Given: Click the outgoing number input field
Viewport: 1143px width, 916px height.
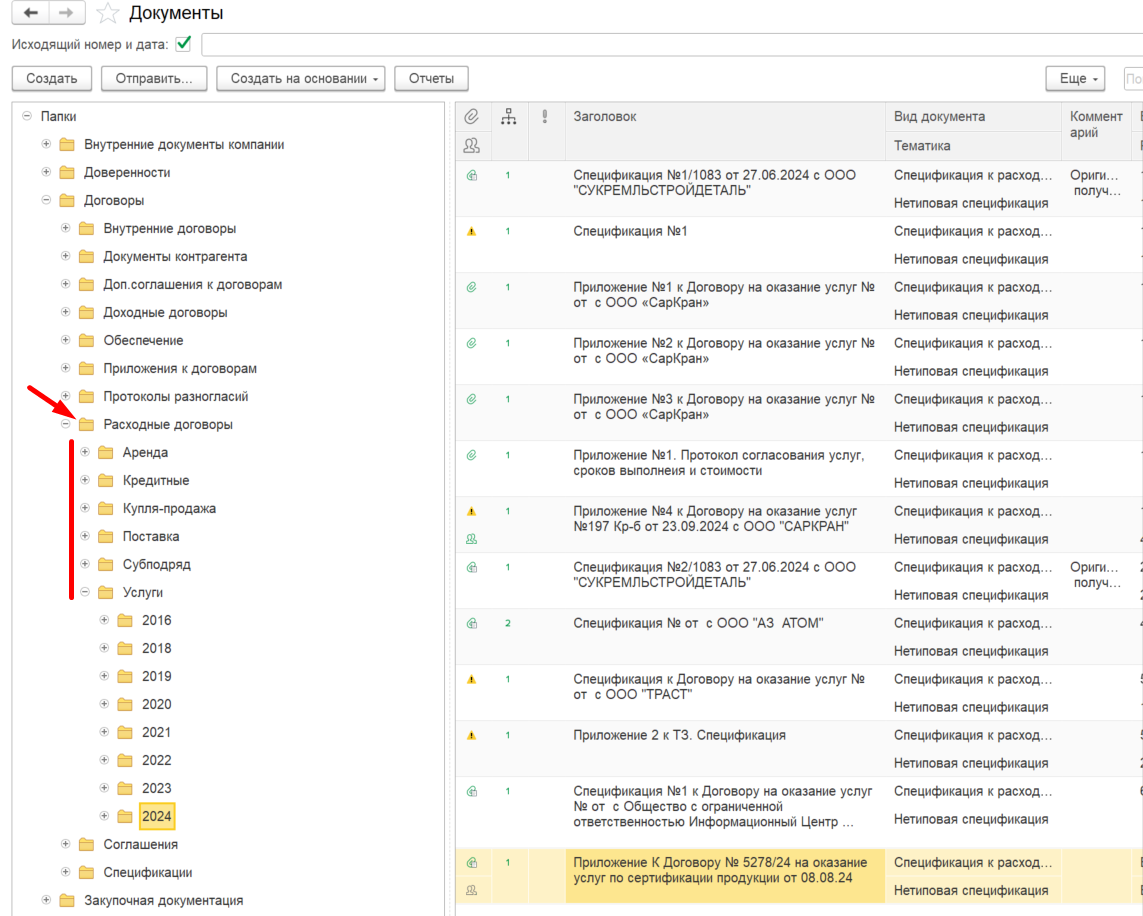Looking at the screenshot, I should (672, 44).
